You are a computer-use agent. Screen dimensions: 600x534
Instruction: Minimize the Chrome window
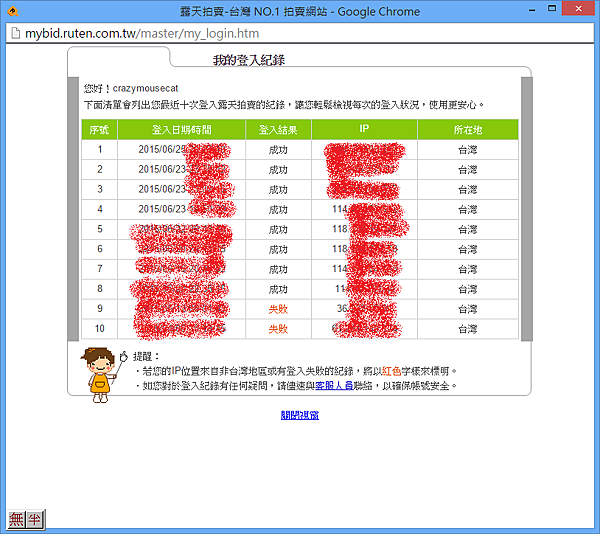pos(532,10)
